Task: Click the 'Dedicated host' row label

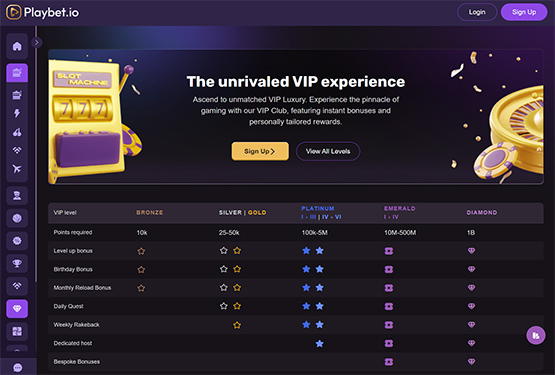Action: pos(73,343)
